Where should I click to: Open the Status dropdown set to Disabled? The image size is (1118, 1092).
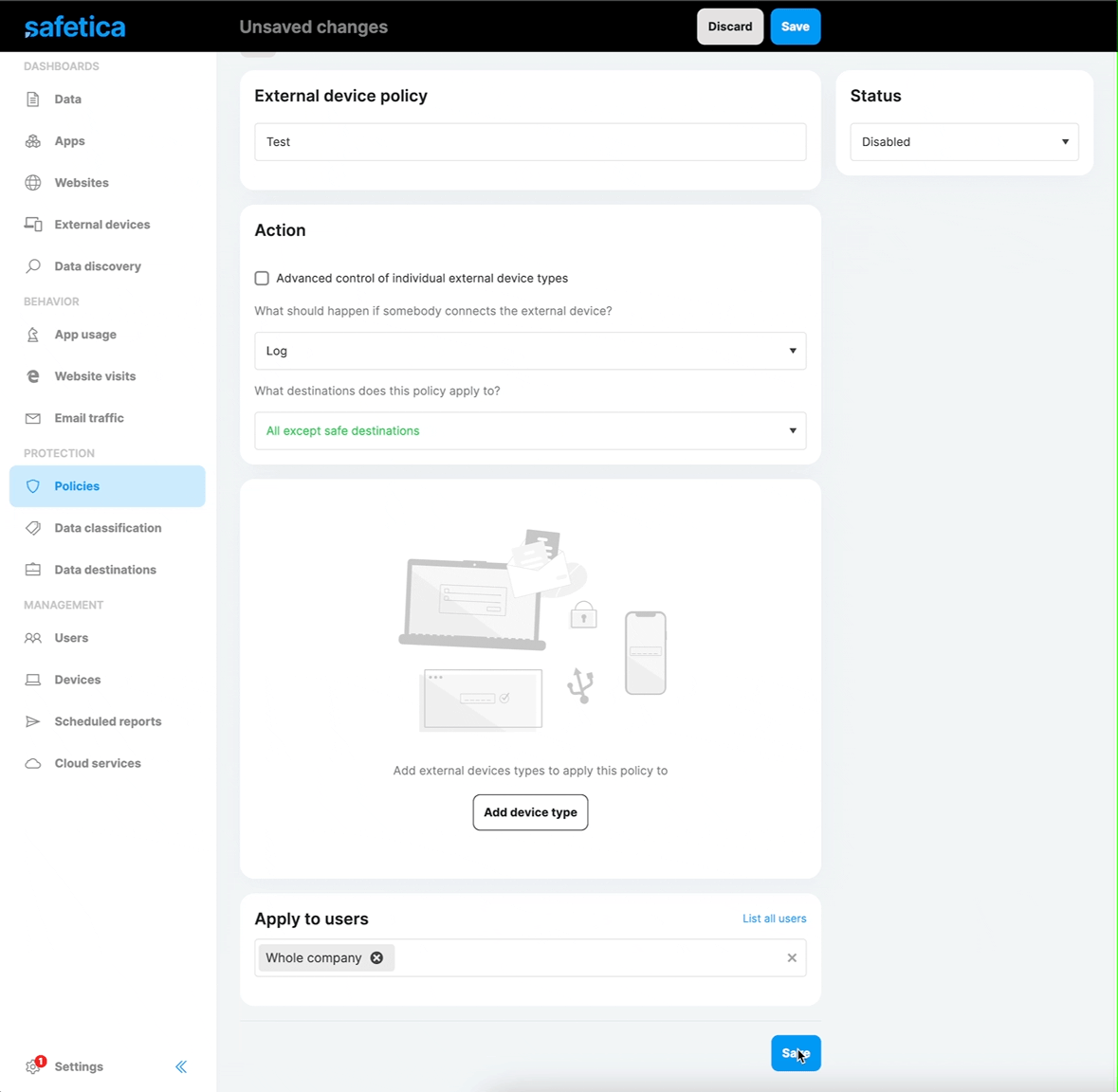[x=963, y=142]
